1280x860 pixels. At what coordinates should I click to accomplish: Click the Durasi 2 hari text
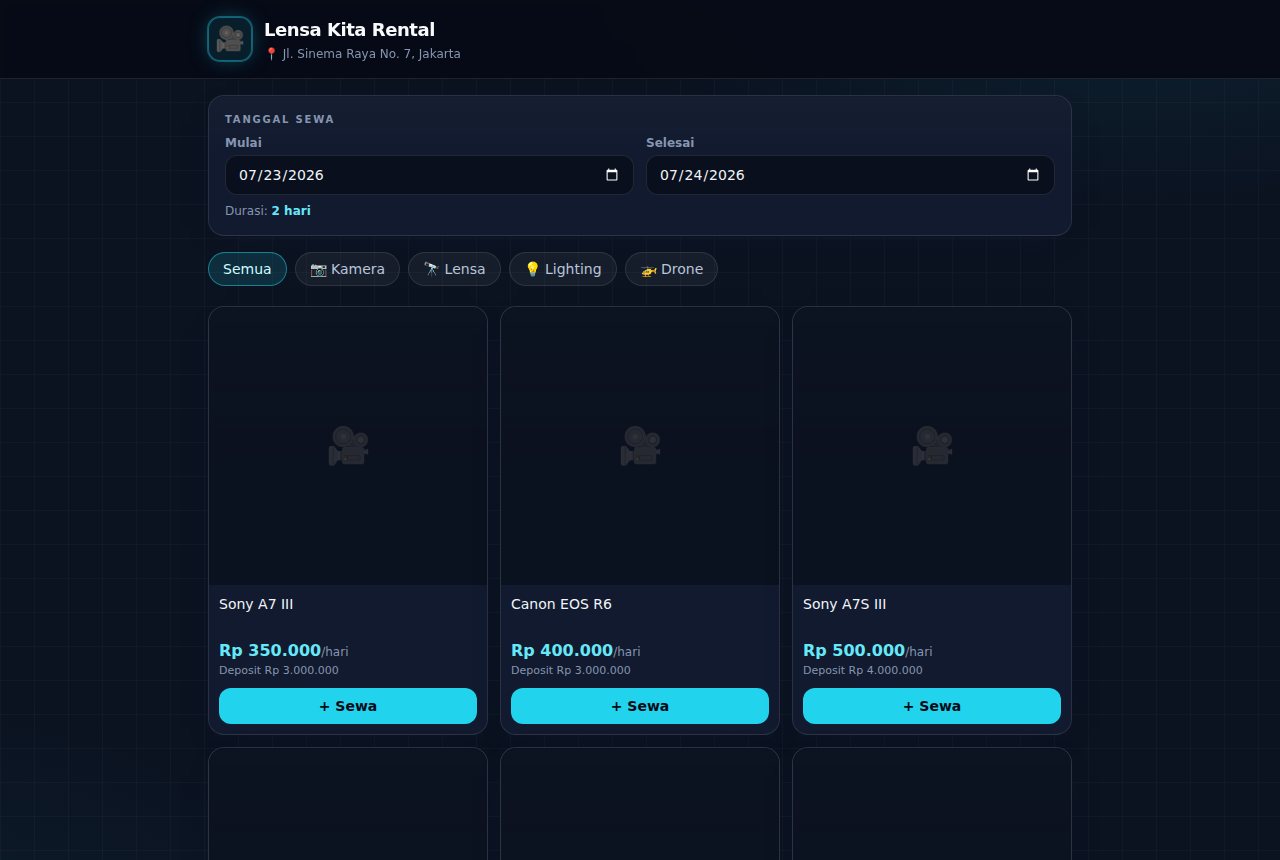point(268,211)
